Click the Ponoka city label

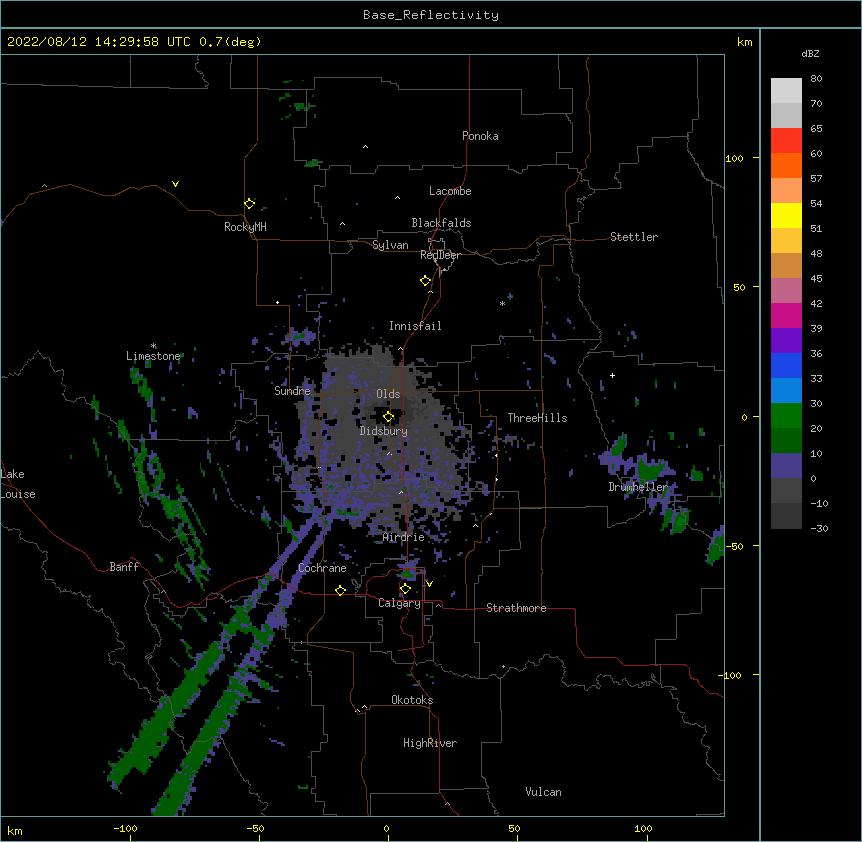coord(480,136)
